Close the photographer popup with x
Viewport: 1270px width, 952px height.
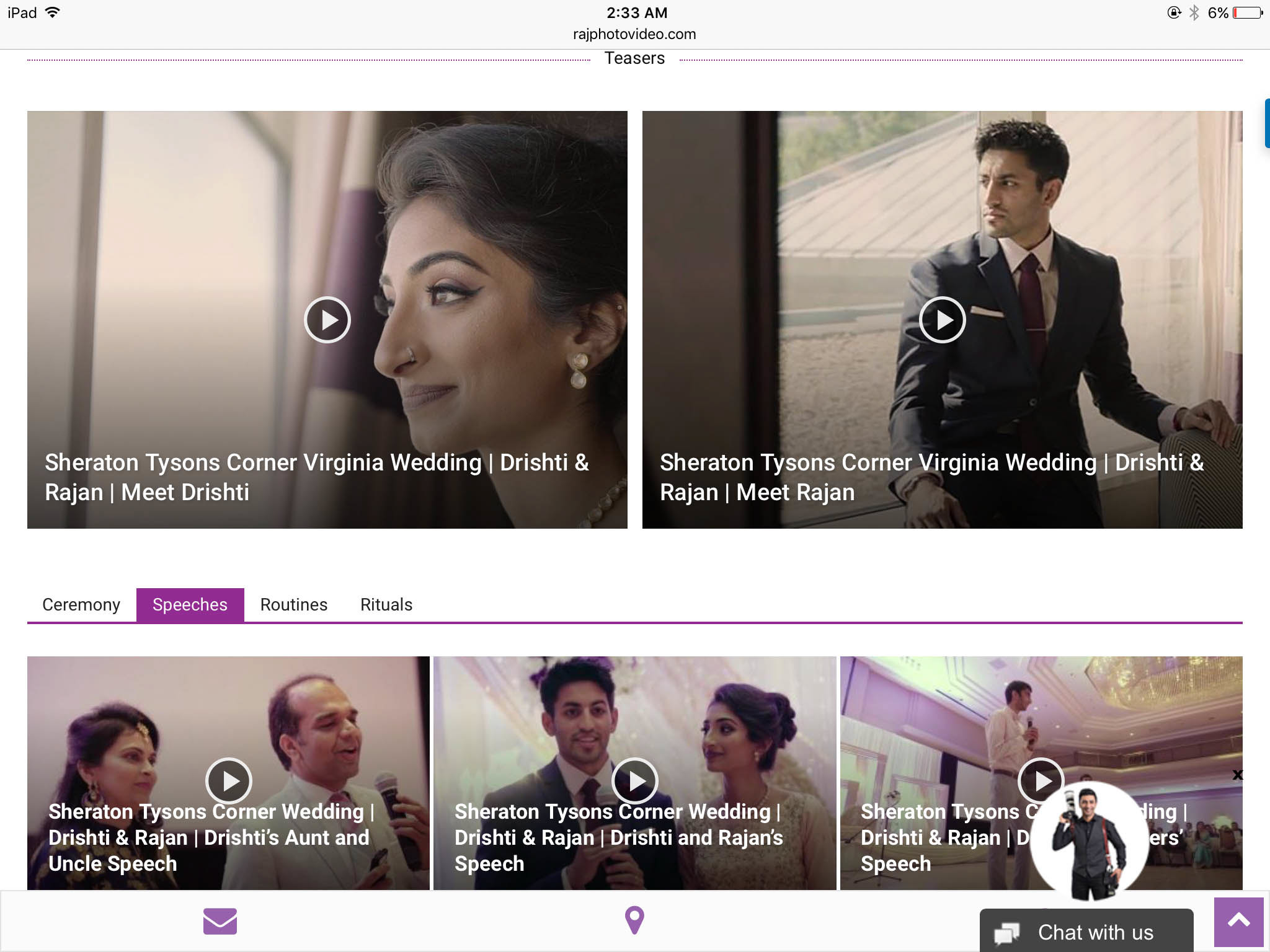pyautogui.click(x=1238, y=775)
